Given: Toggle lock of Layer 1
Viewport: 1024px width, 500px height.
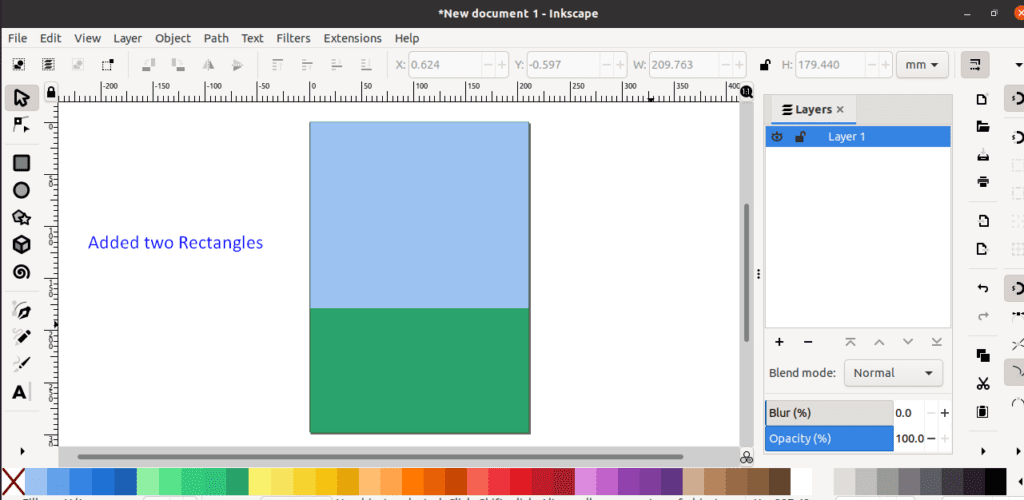Looking at the screenshot, I should [x=800, y=136].
